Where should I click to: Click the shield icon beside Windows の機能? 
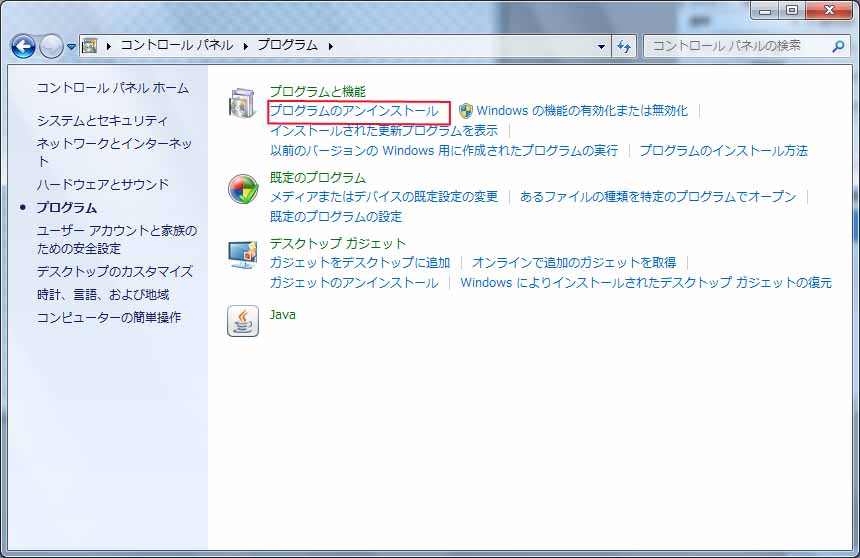[x=466, y=111]
